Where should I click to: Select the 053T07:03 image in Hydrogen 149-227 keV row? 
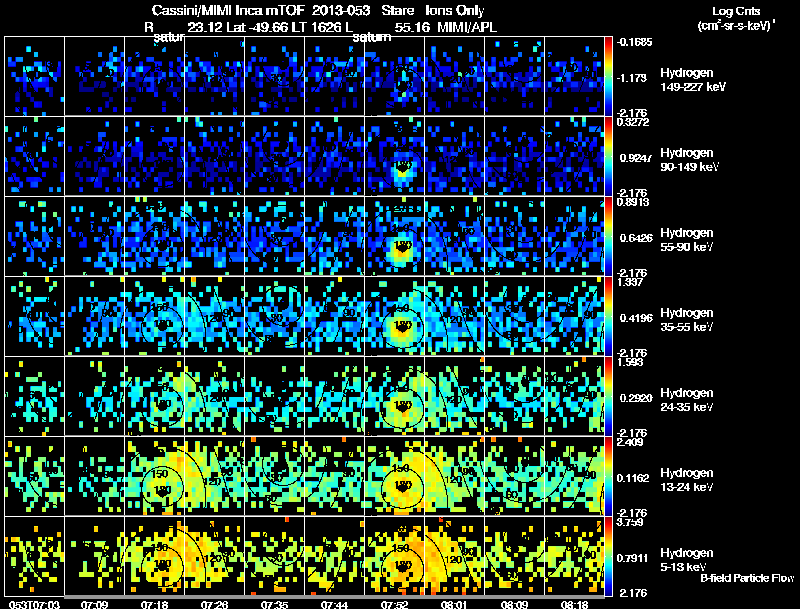coord(35,76)
